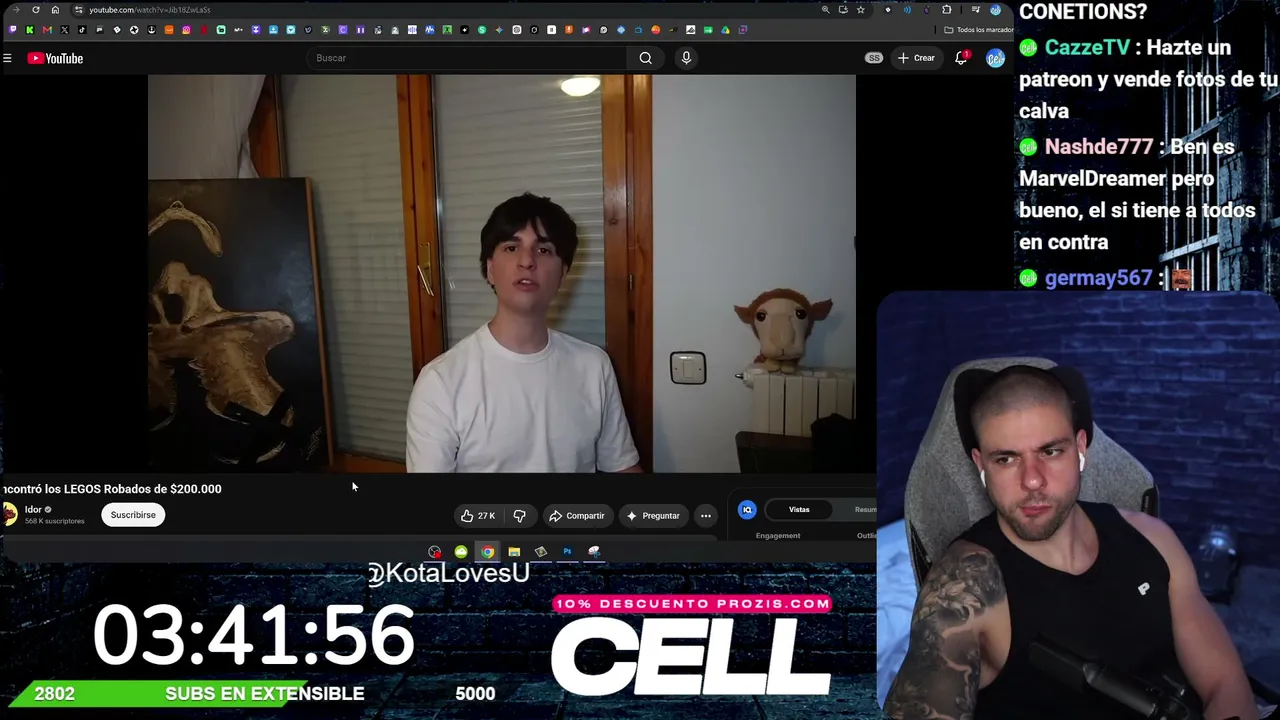Image resolution: width=1280 pixels, height=720 pixels.
Task: Click the YouTube search magnifier button
Action: coord(646,58)
